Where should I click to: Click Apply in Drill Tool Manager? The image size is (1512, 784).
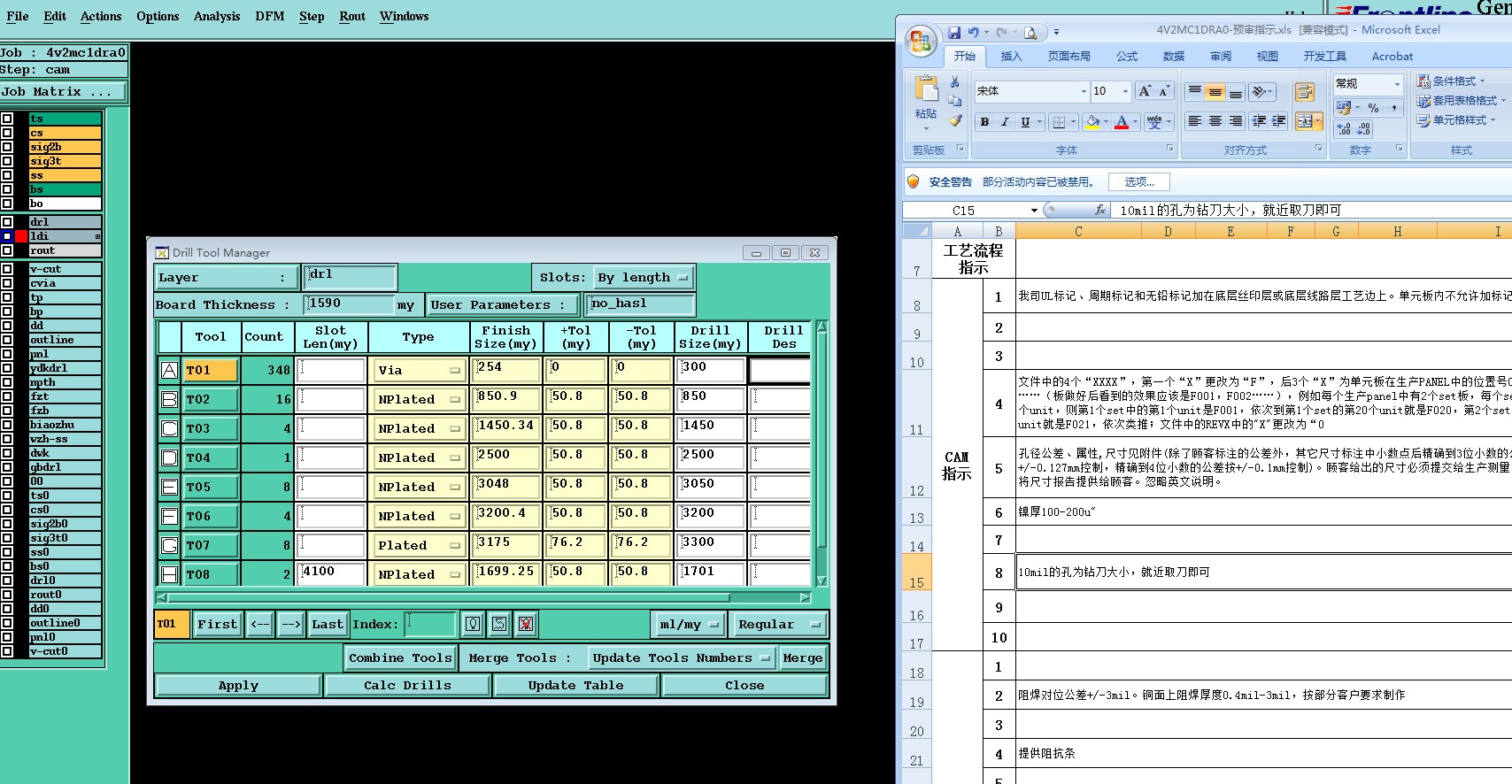pos(238,685)
